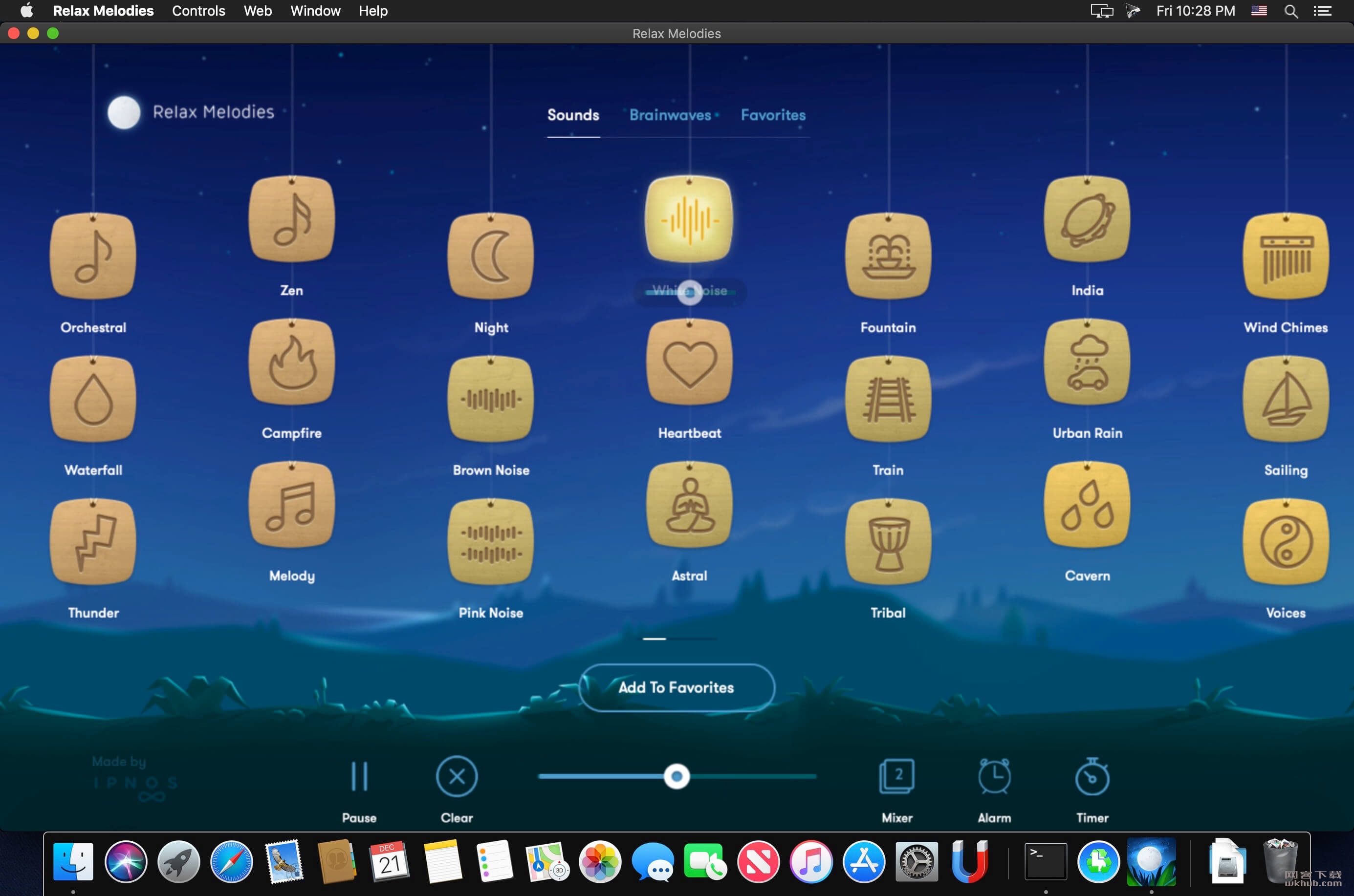Switch to the Sounds tab
The height and width of the screenshot is (896, 1354).
pyautogui.click(x=573, y=115)
